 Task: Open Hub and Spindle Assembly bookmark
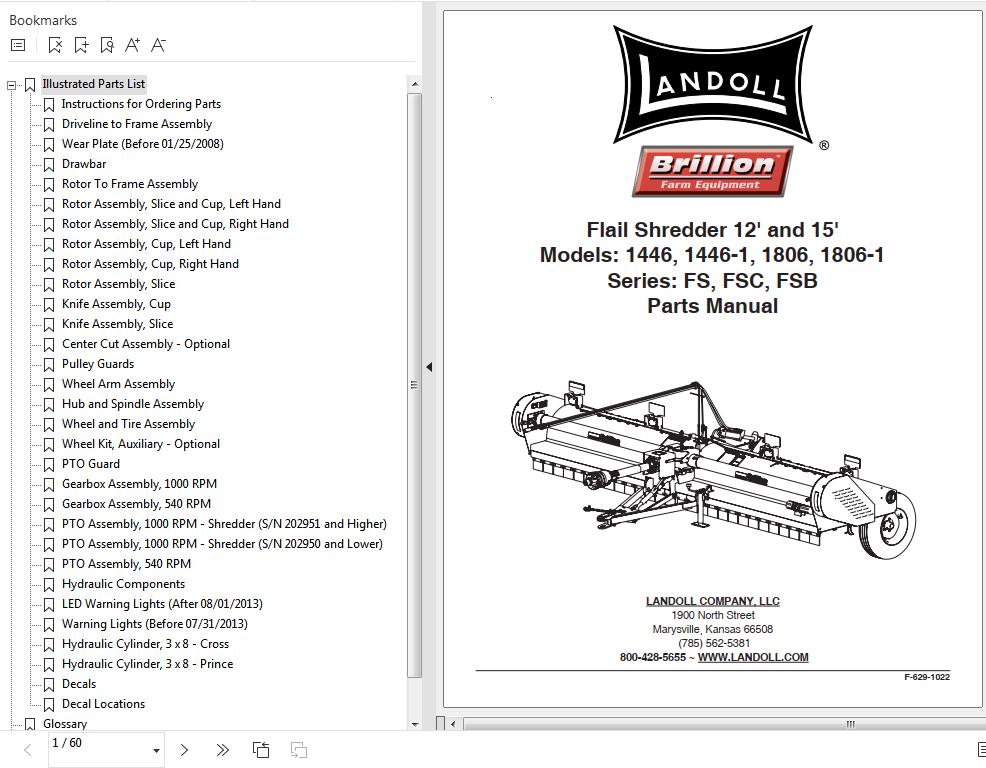(x=133, y=404)
